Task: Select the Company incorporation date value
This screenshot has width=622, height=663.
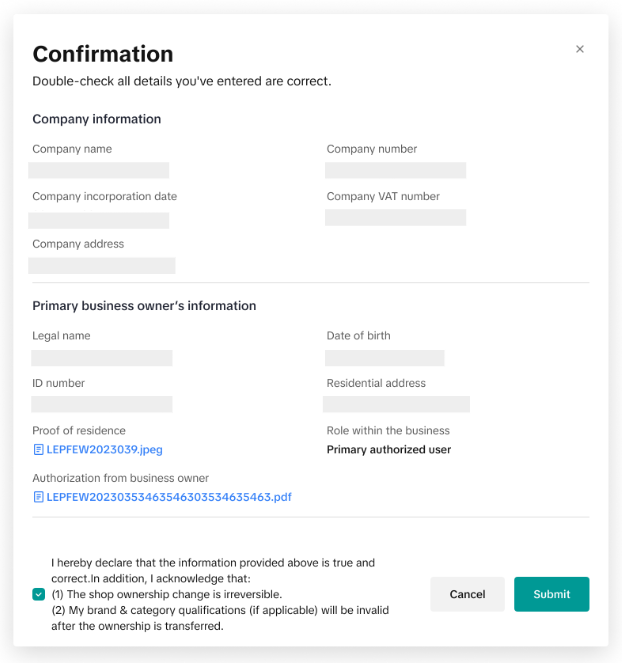Action: (x=99, y=220)
